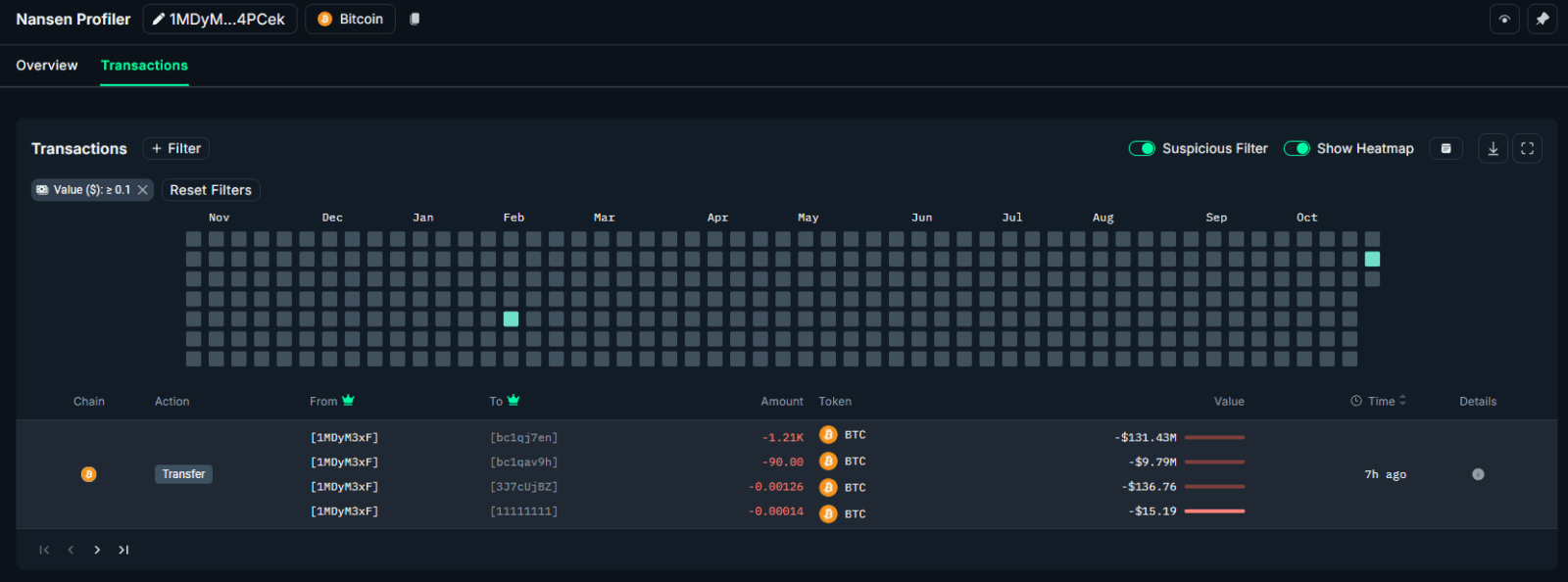Add a new filter with + Filter
1568x582 pixels.
pos(176,149)
